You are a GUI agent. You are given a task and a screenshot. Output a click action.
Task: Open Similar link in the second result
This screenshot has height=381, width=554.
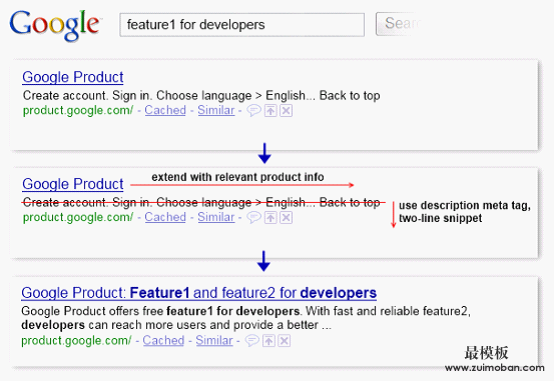[x=216, y=217]
